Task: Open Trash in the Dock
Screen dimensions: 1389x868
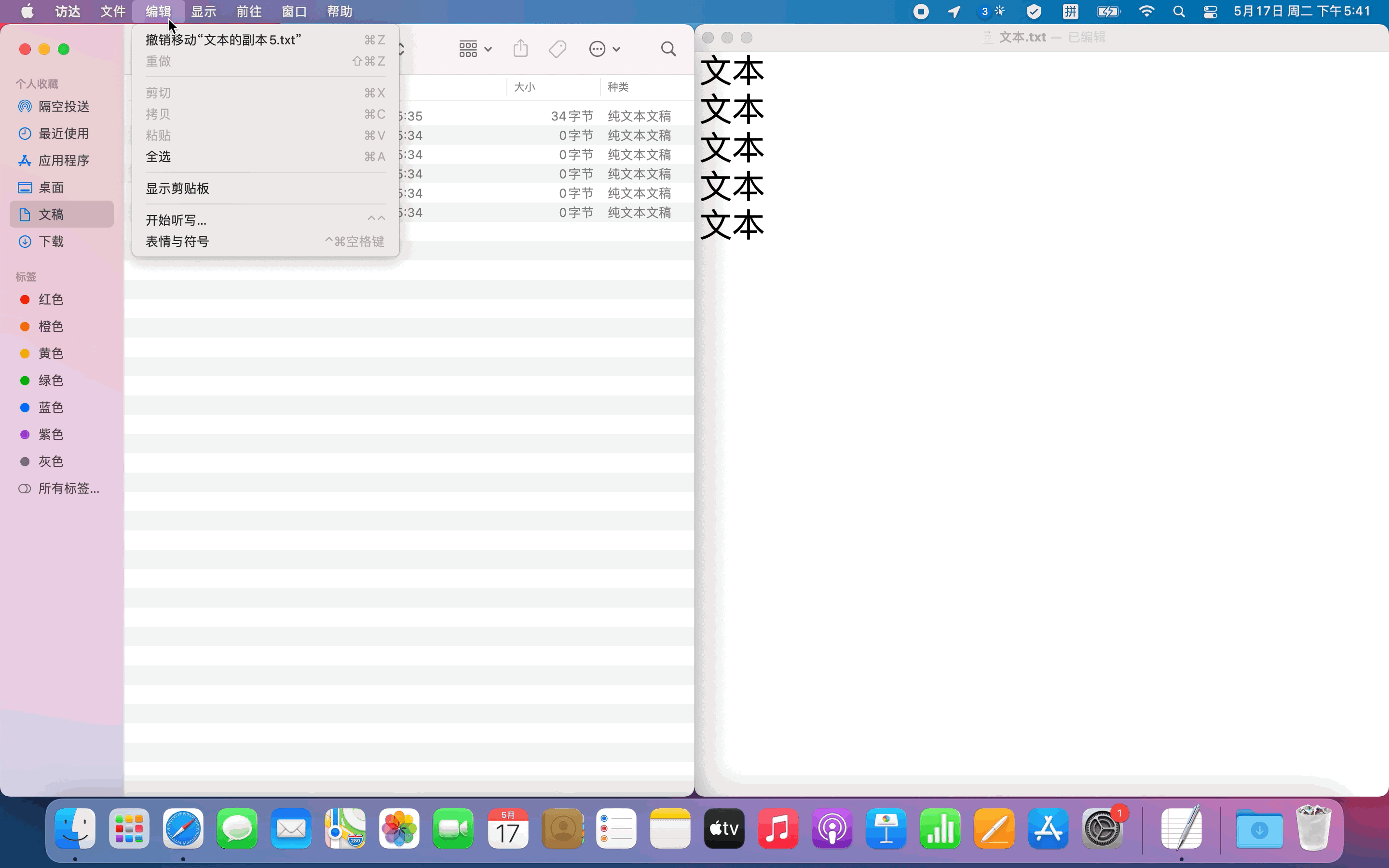Action: tap(1313, 828)
